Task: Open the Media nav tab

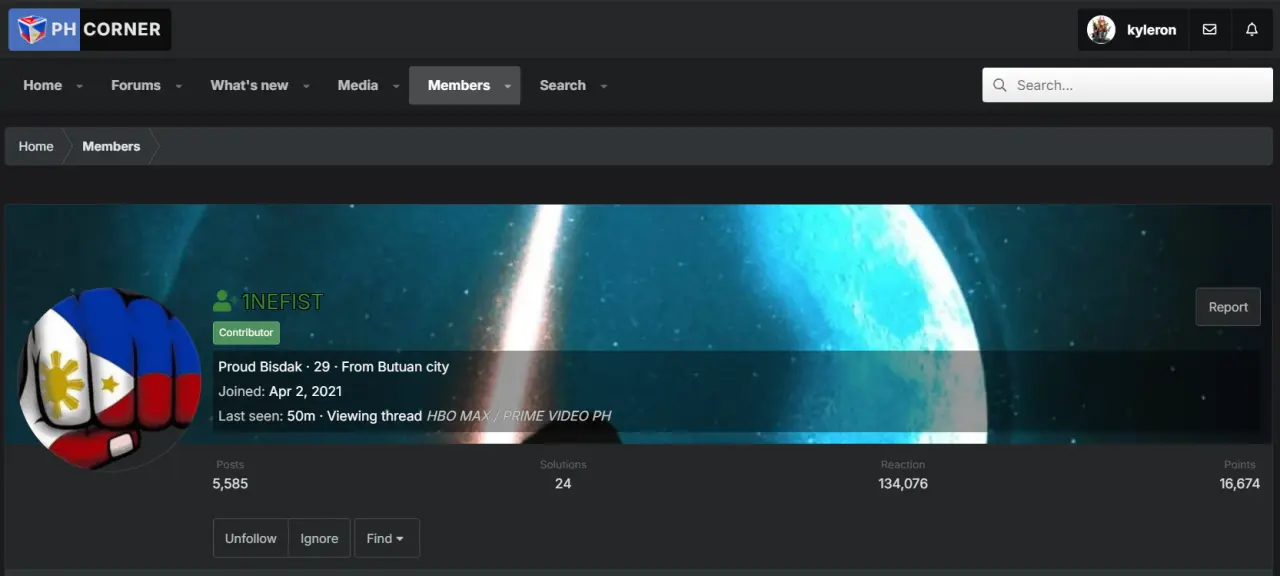Action: (358, 85)
